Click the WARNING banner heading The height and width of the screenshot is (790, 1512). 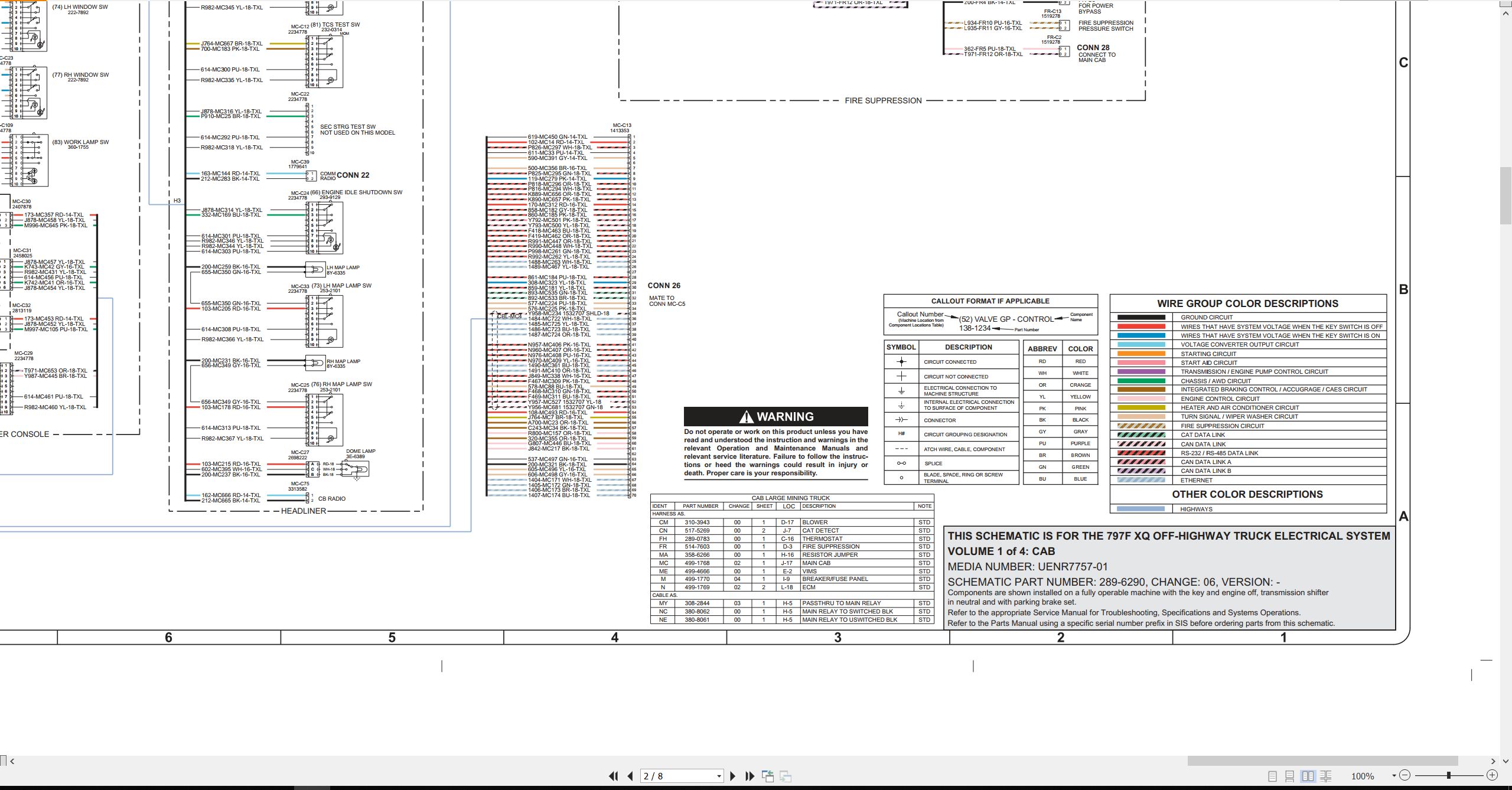coord(776,416)
